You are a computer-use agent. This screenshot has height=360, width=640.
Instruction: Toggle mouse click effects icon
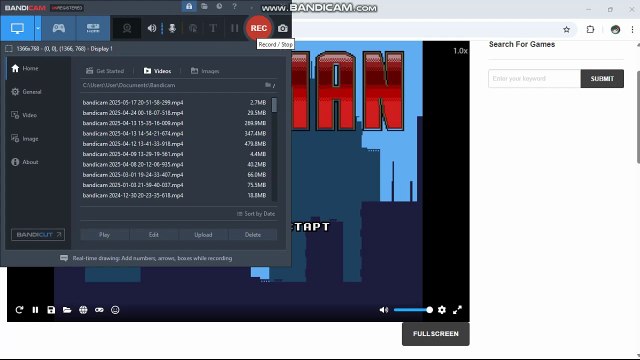[x=193, y=28]
